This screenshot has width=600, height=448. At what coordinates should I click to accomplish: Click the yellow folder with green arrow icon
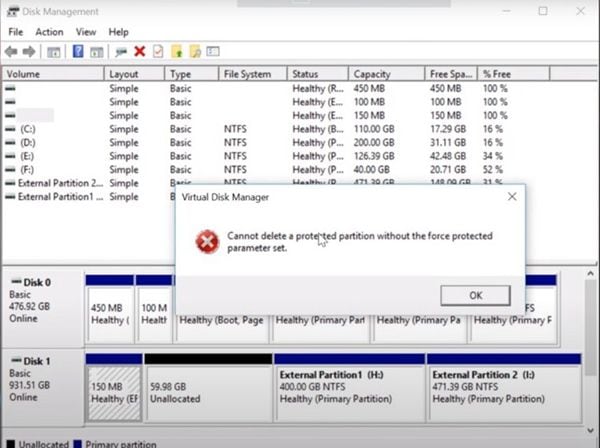pyautogui.click(x=177, y=51)
